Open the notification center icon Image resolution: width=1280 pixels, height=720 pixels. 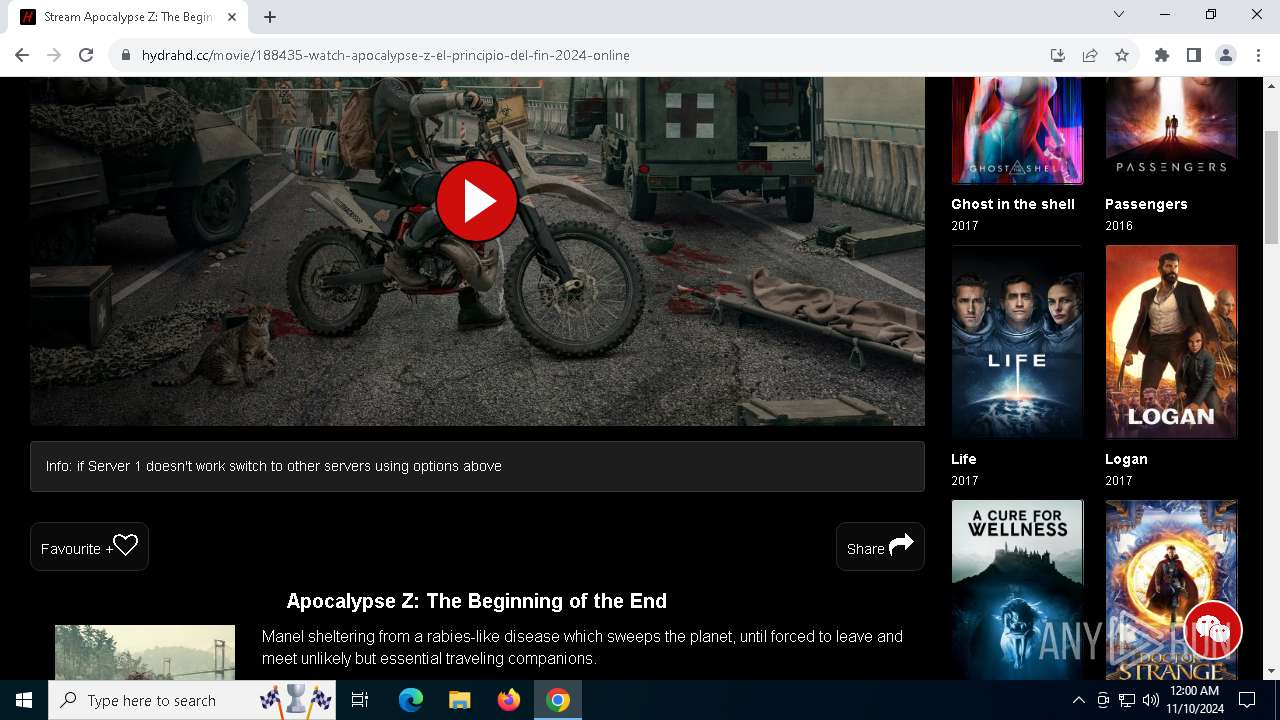click(1247, 700)
